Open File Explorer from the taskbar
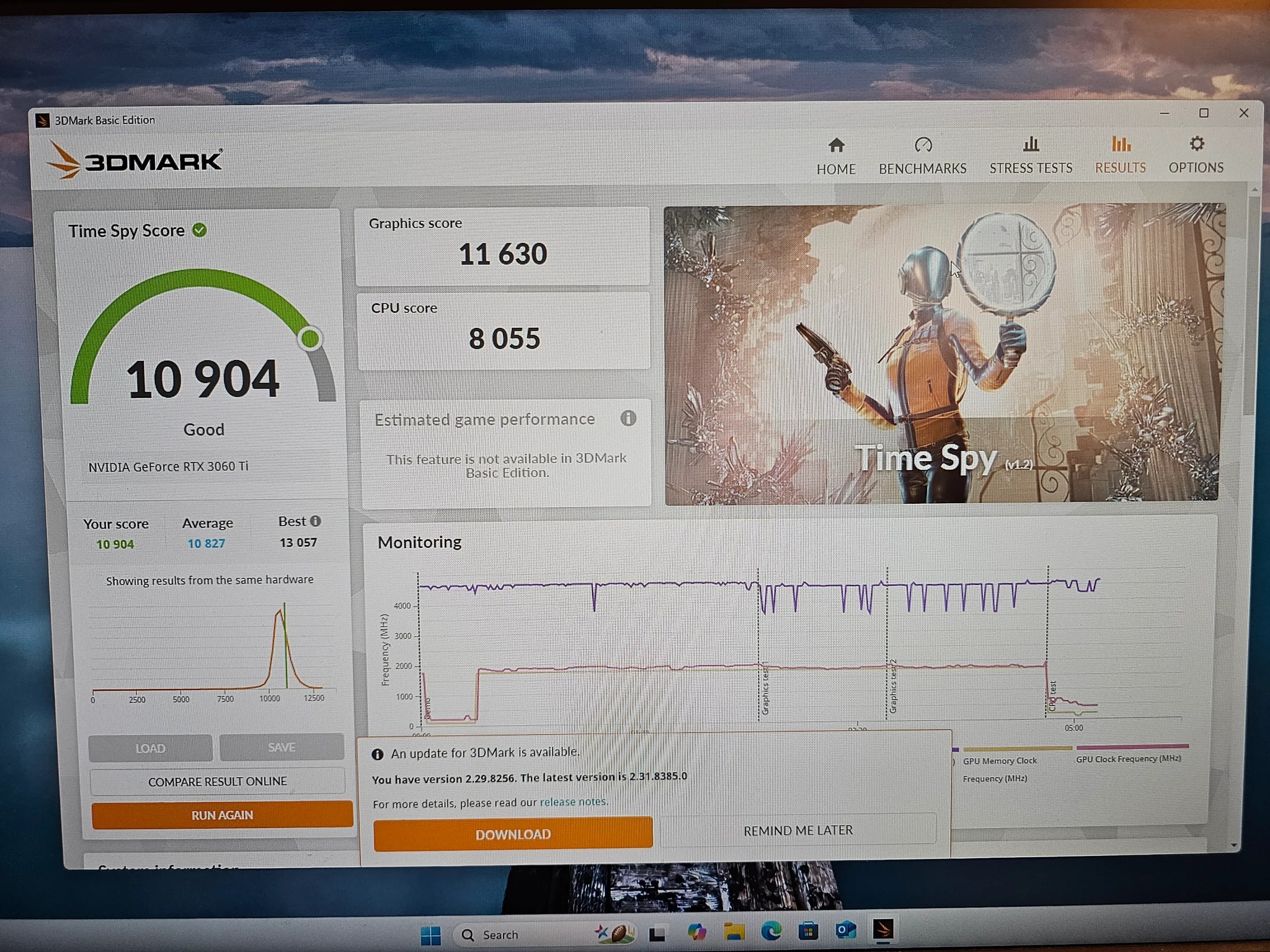Screen dimensions: 1270x952 (734, 932)
